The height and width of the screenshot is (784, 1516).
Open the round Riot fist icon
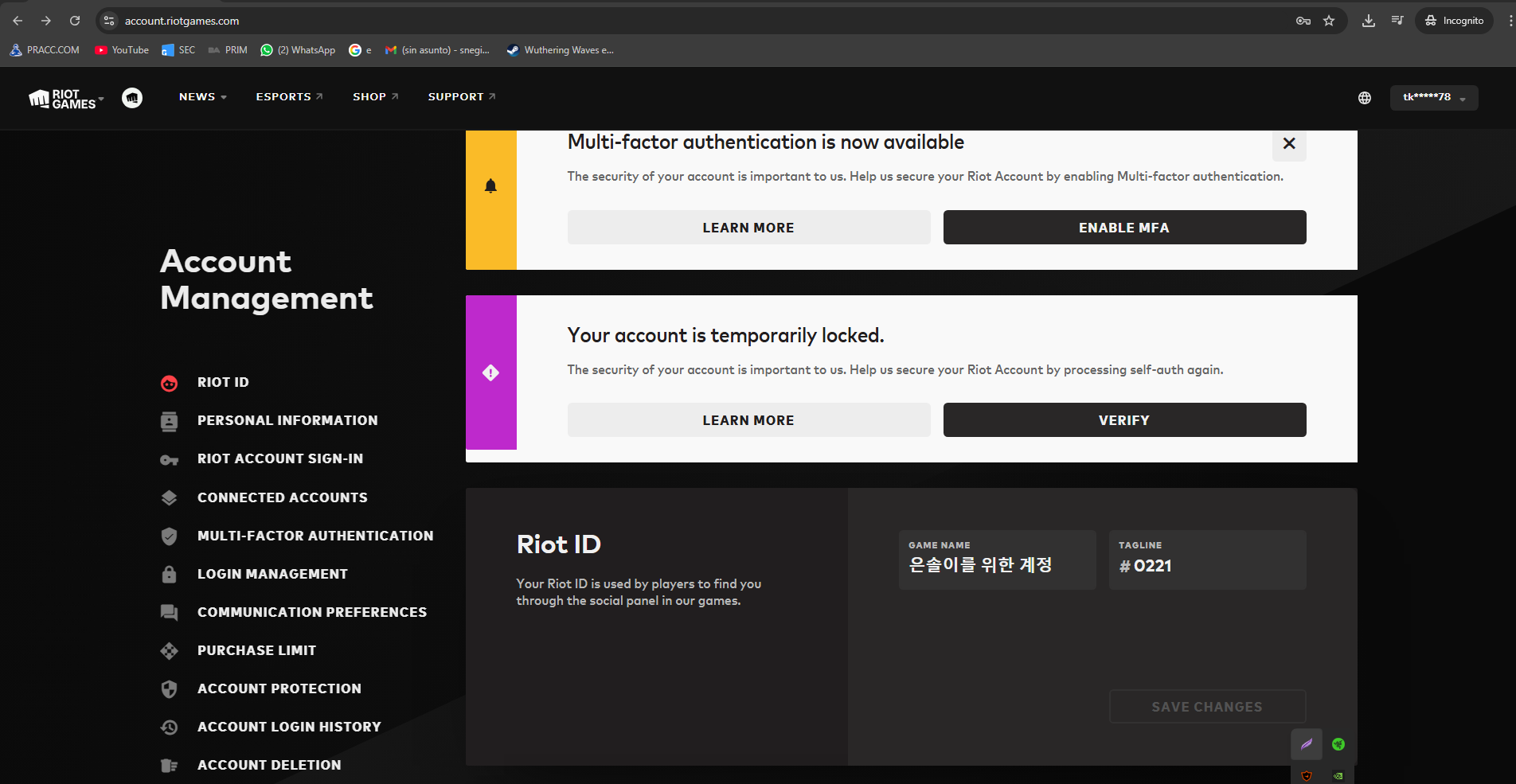click(x=132, y=98)
